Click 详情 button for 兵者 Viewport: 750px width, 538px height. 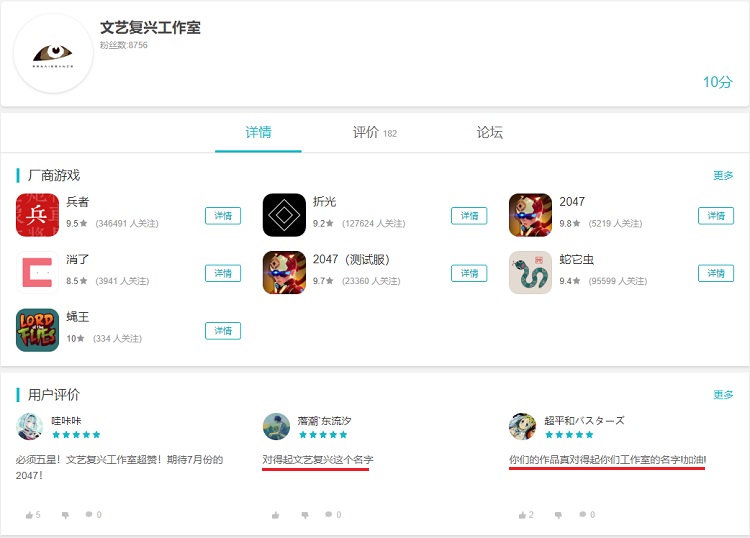[x=223, y=216]
